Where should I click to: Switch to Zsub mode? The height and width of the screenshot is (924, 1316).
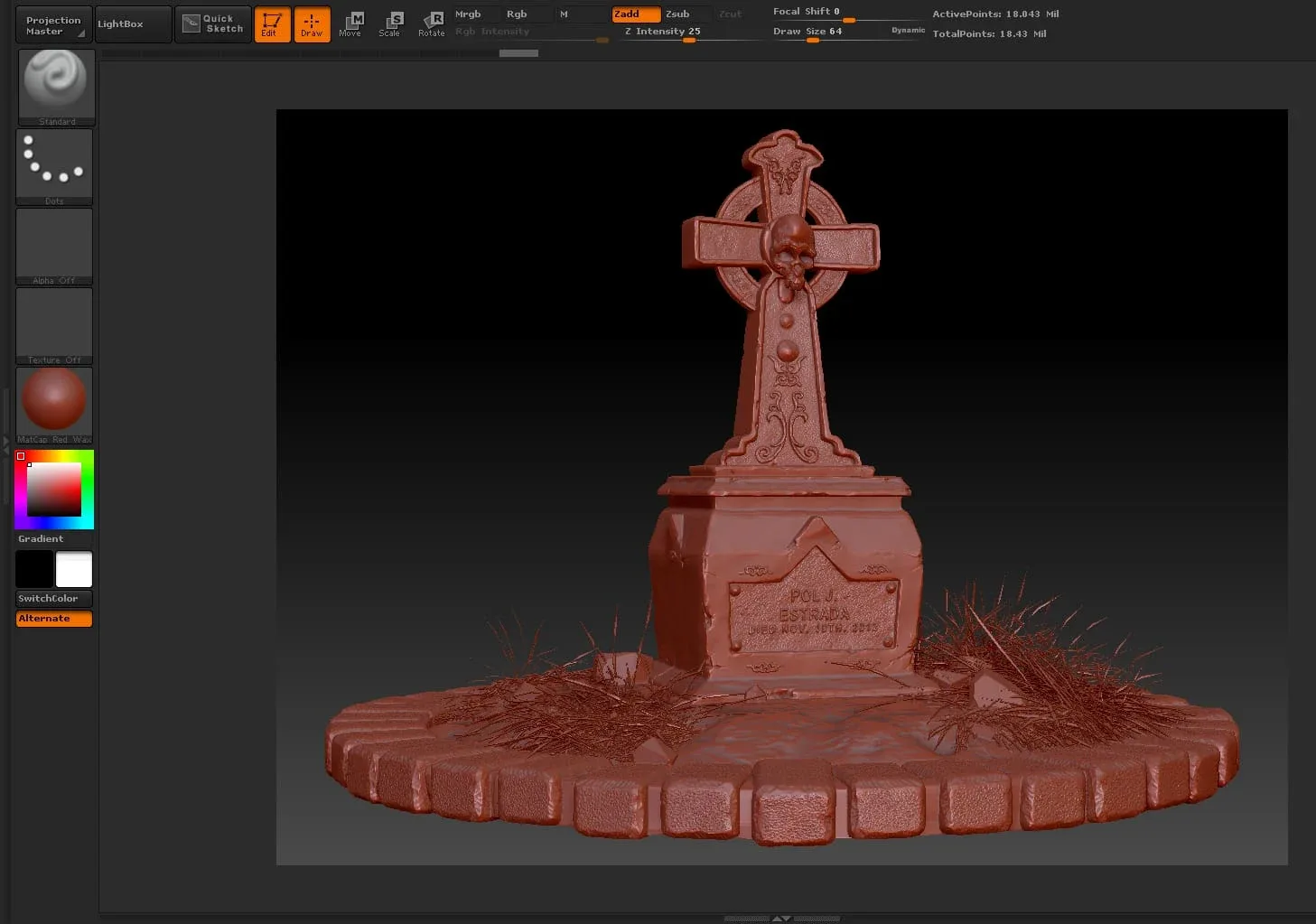687,14
